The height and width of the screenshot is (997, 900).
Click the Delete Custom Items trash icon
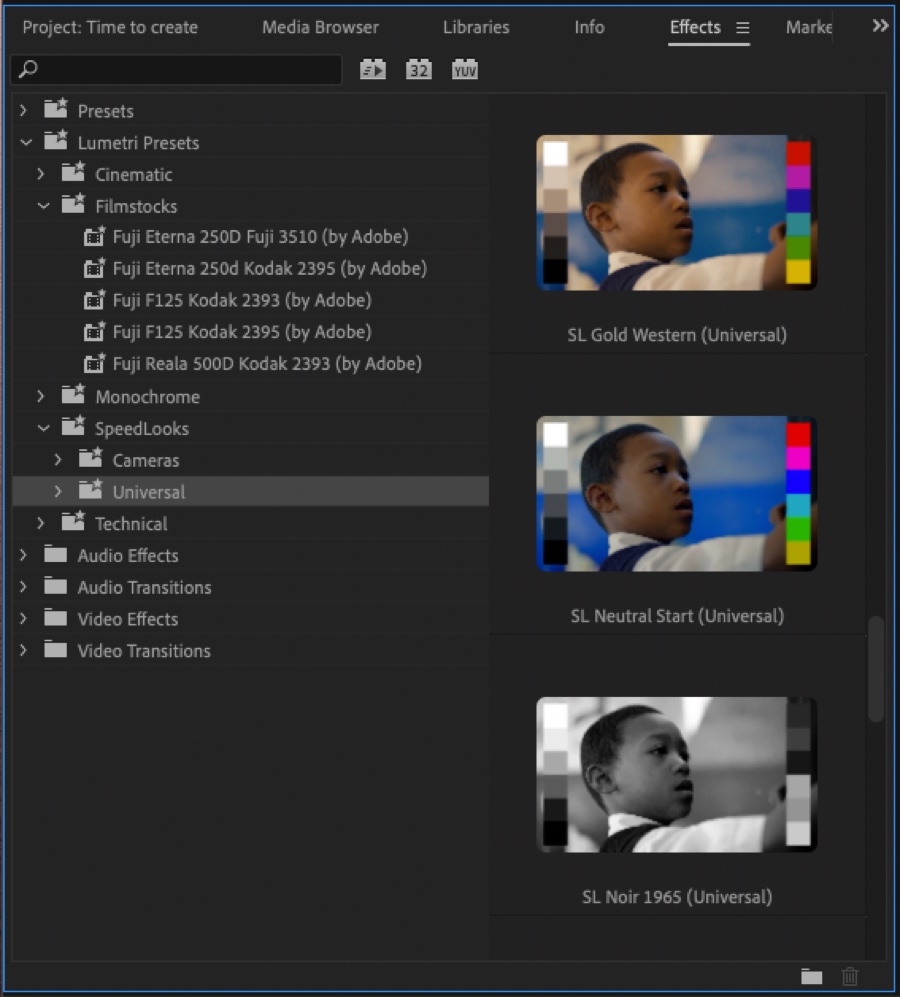coord(850,976)
